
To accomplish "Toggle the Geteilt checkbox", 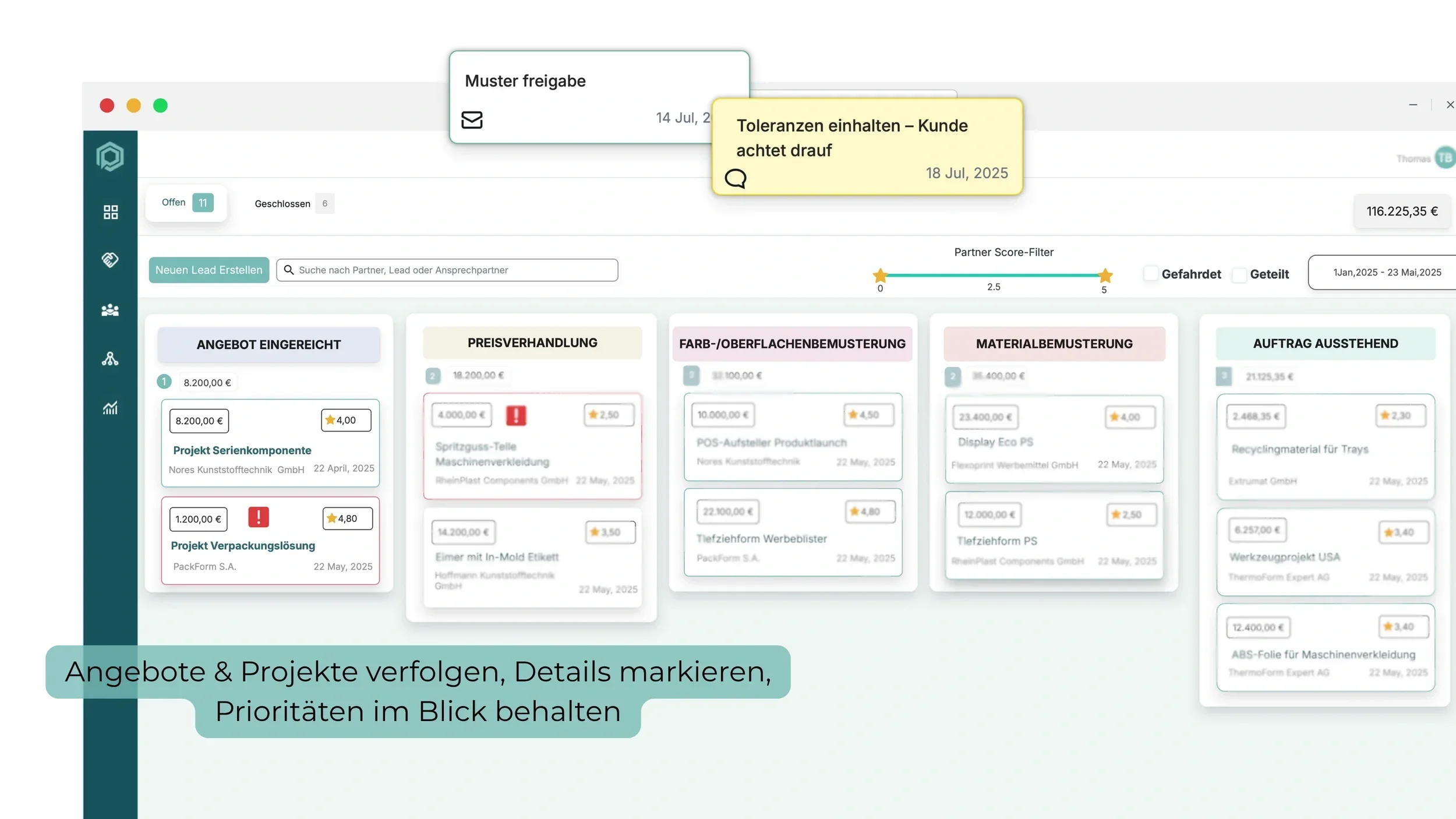I will click(x=1239, y=275).
